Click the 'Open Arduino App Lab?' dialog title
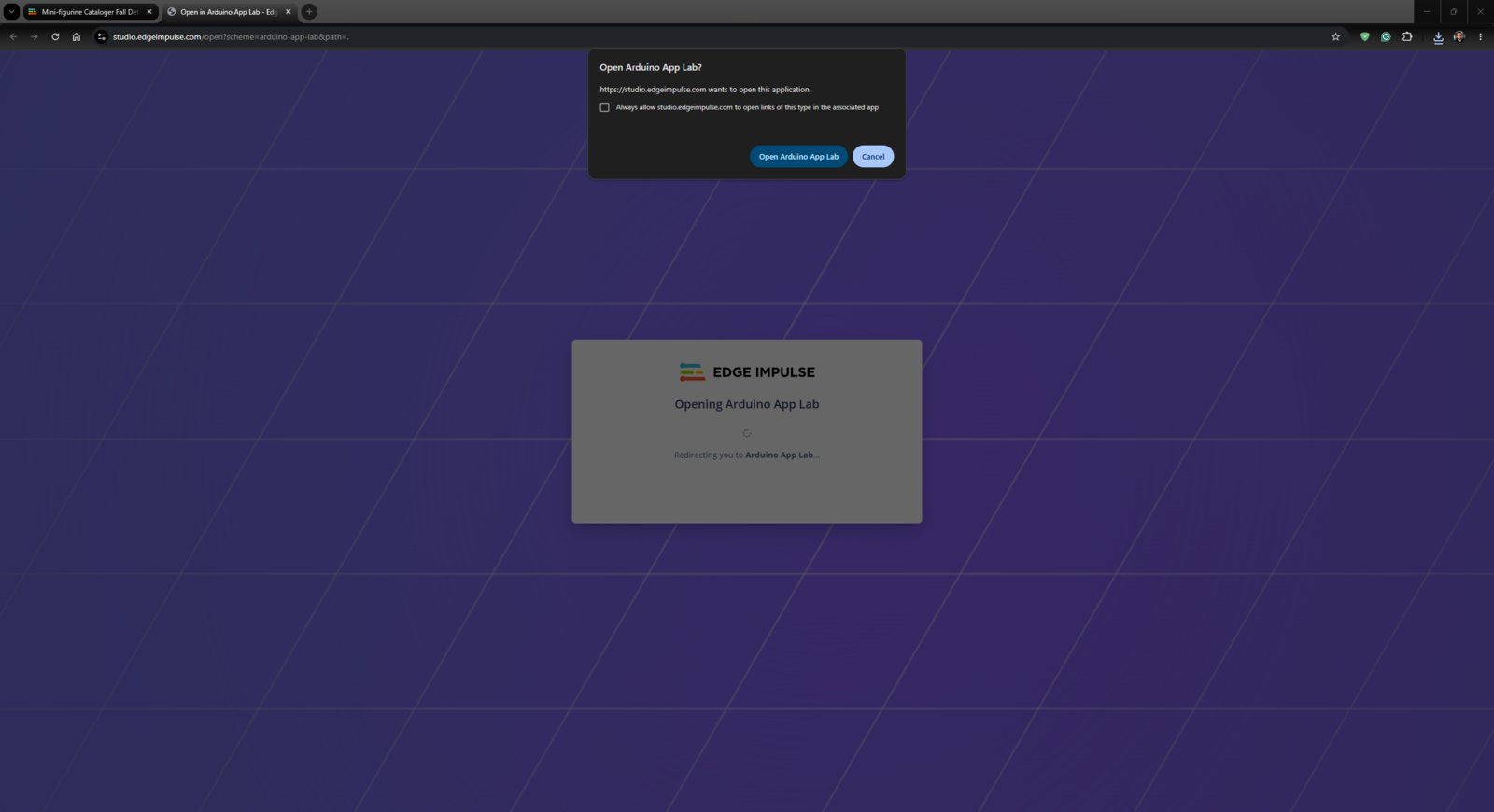1494x812 pixels. pos(651,67)
